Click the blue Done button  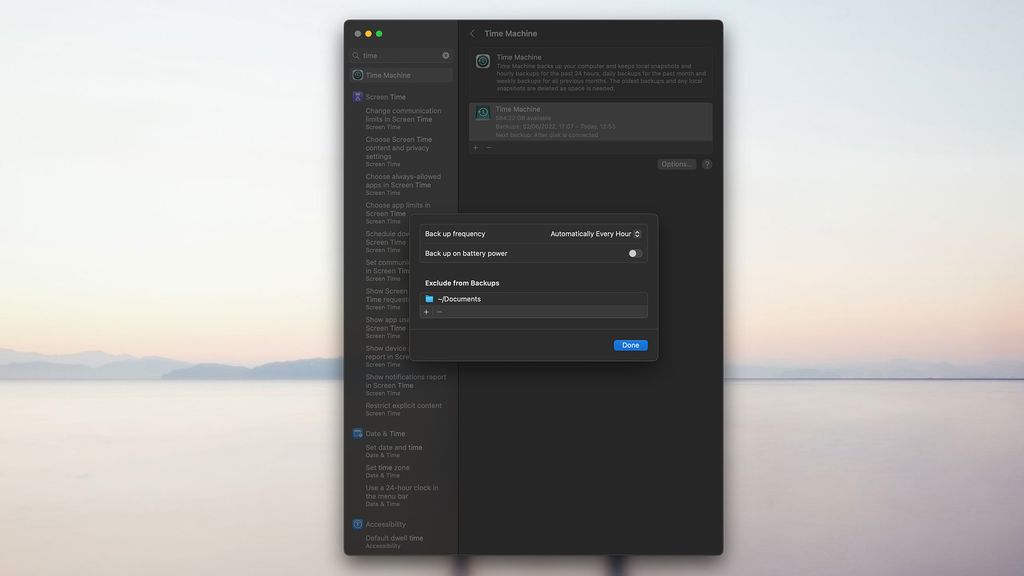630,345
